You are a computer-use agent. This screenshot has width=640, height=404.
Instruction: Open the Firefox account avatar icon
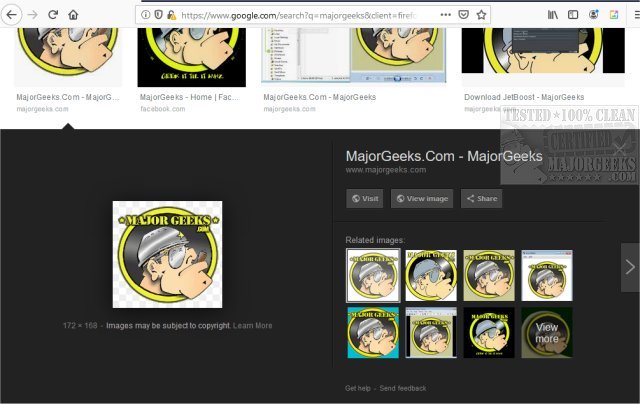tap(593, 15)
